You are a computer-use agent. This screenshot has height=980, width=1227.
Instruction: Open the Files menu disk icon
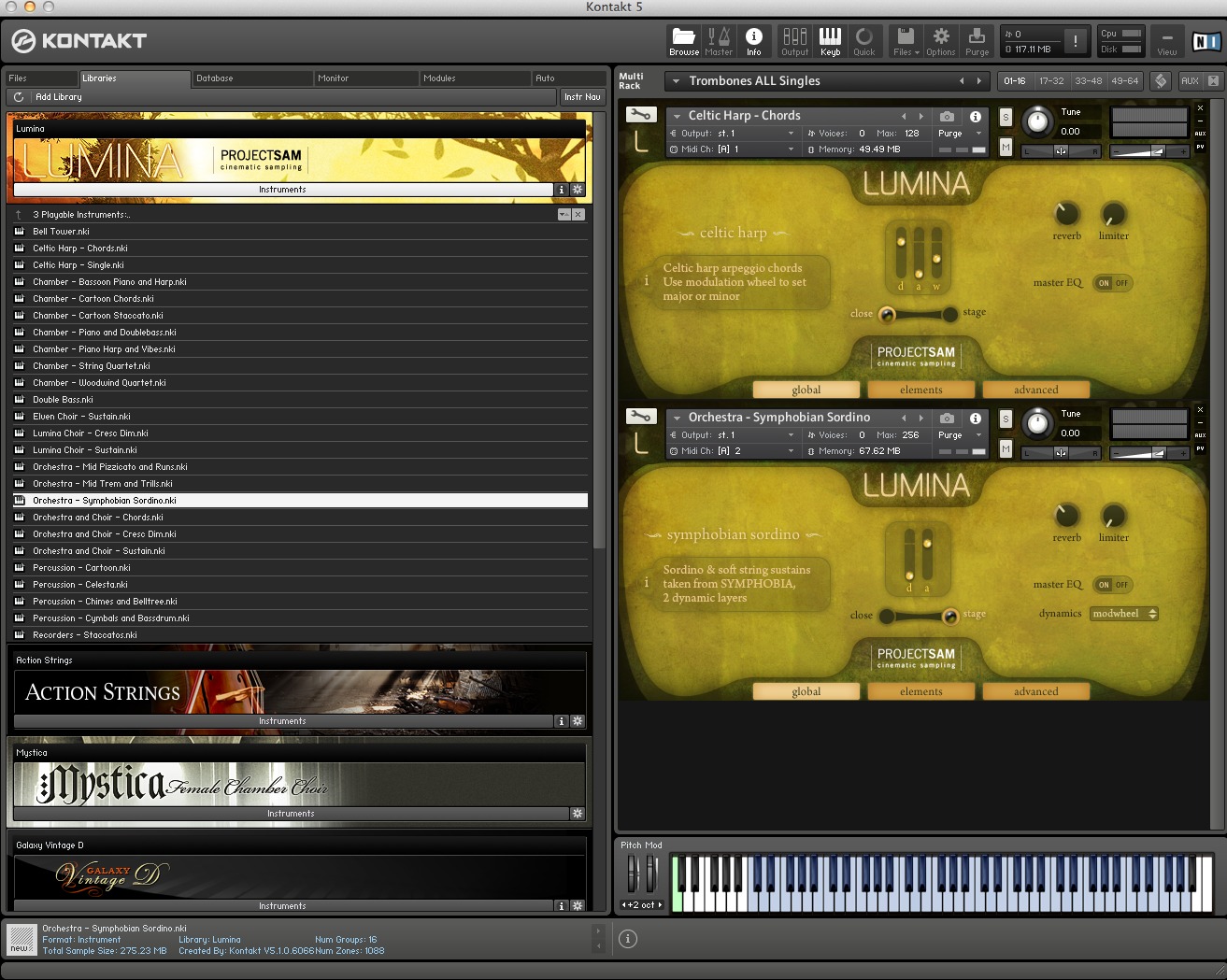pos(906,41)
